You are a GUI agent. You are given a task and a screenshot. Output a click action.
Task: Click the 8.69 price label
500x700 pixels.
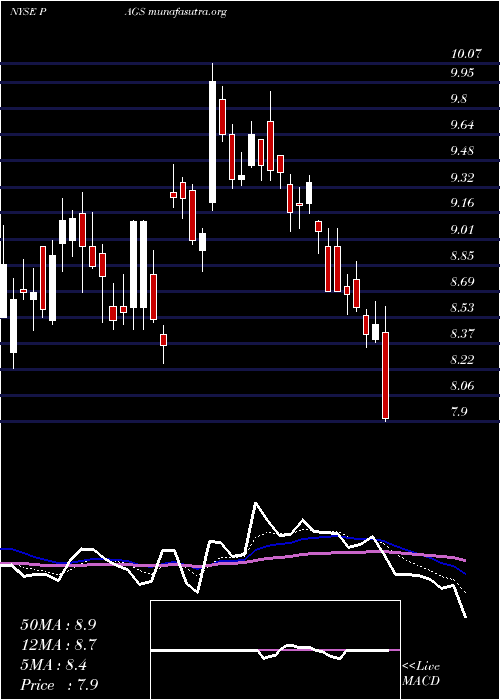coord(462,282)
